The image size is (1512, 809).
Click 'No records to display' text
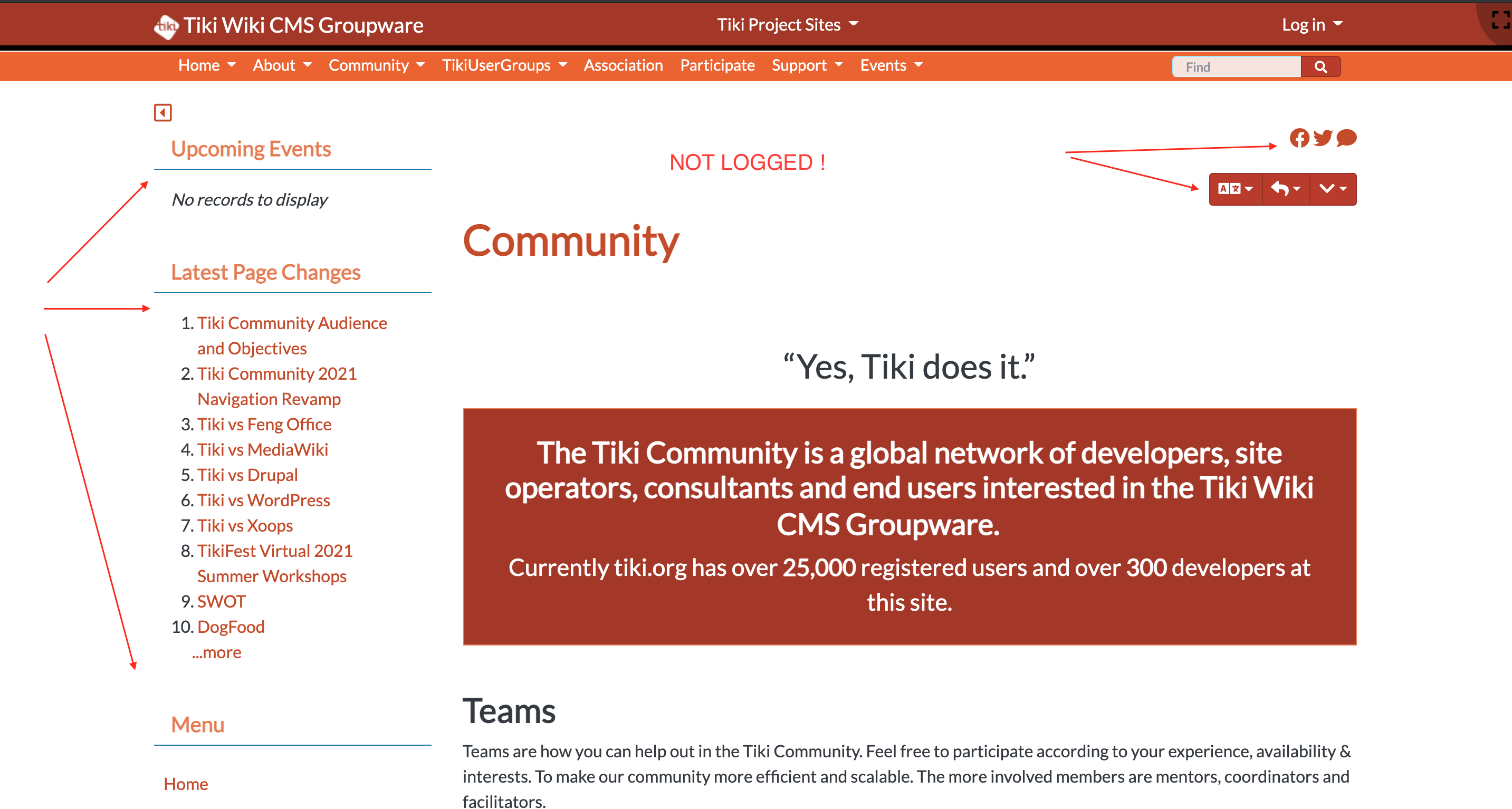click(250, 199)
